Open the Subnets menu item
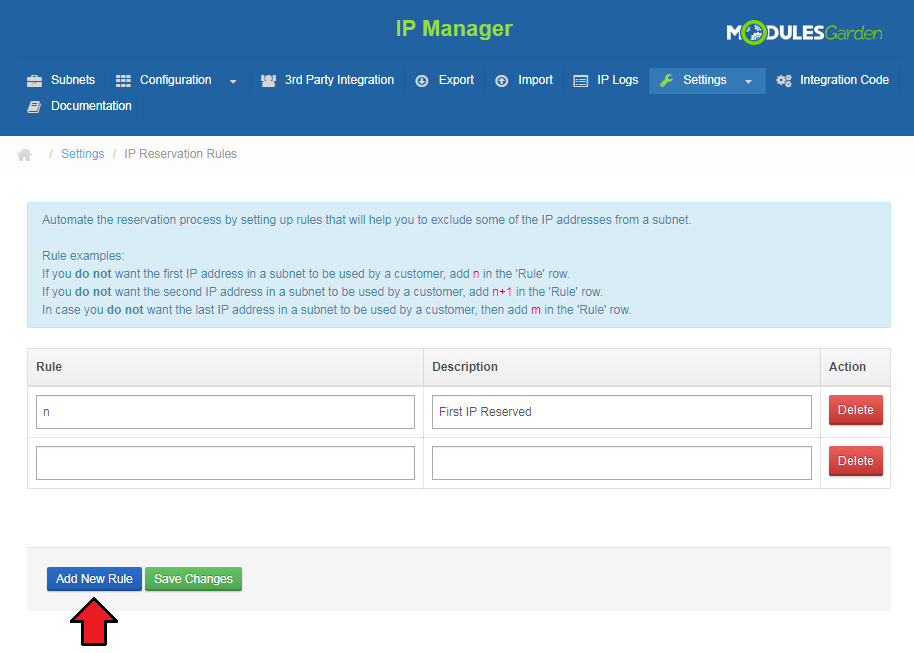The height and width of the screenshot is (653, 914). pyautogui.click(x=73, y=80)
